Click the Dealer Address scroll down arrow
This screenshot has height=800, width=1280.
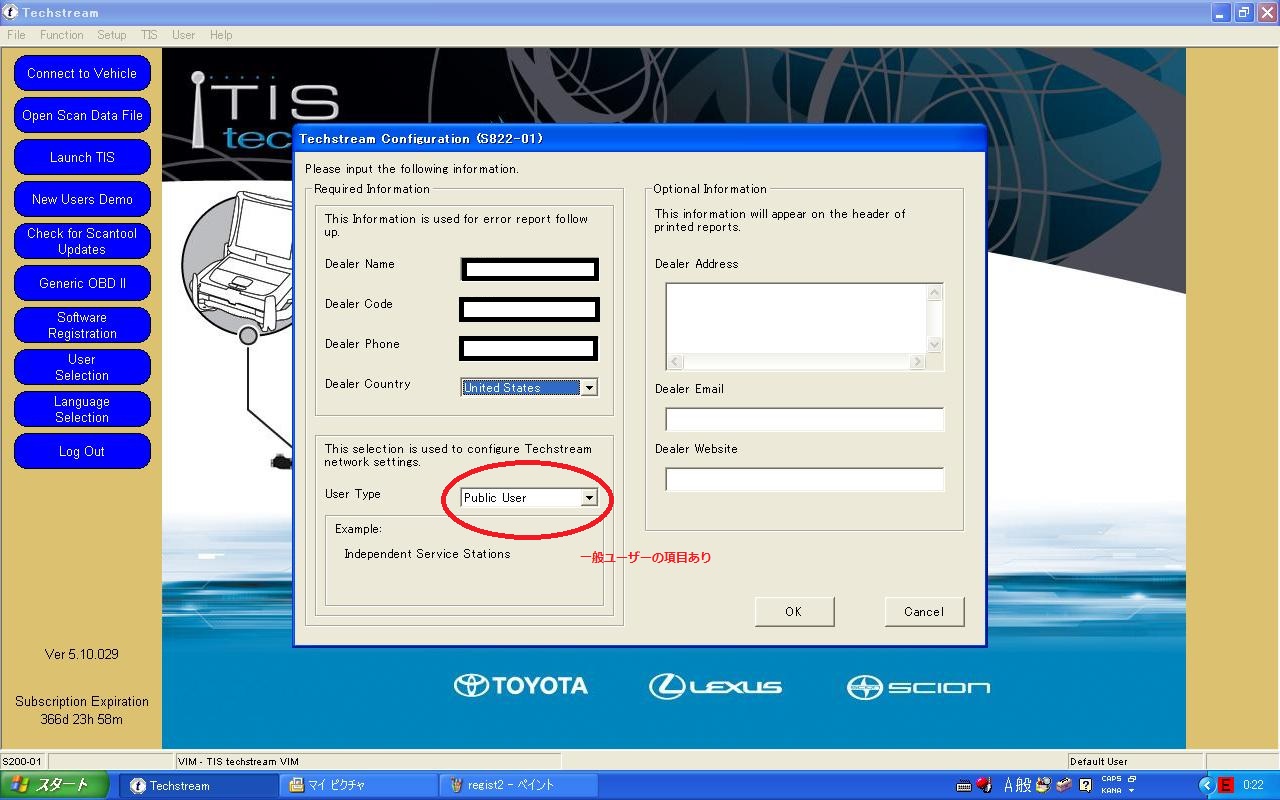(935, 345)
